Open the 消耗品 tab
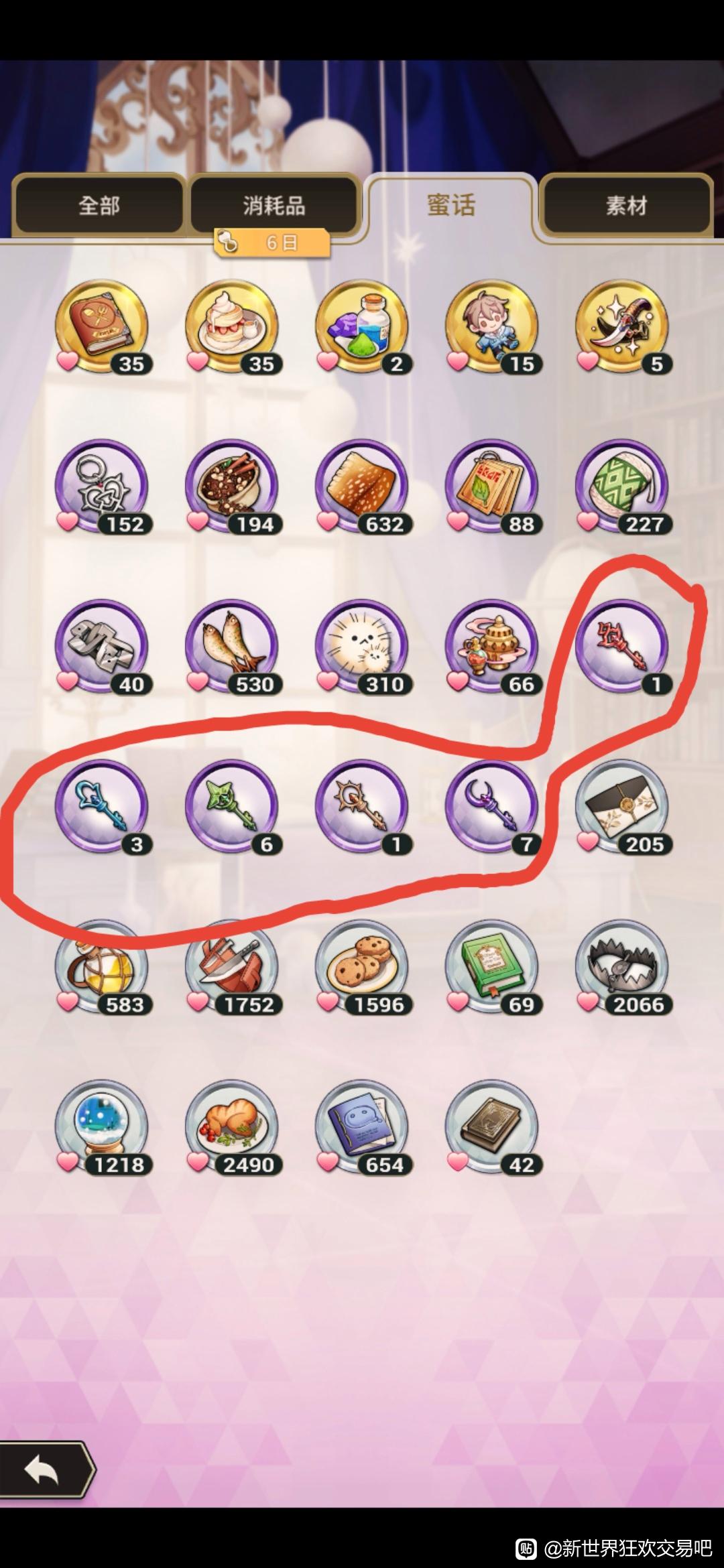 [x=274, y=205]
